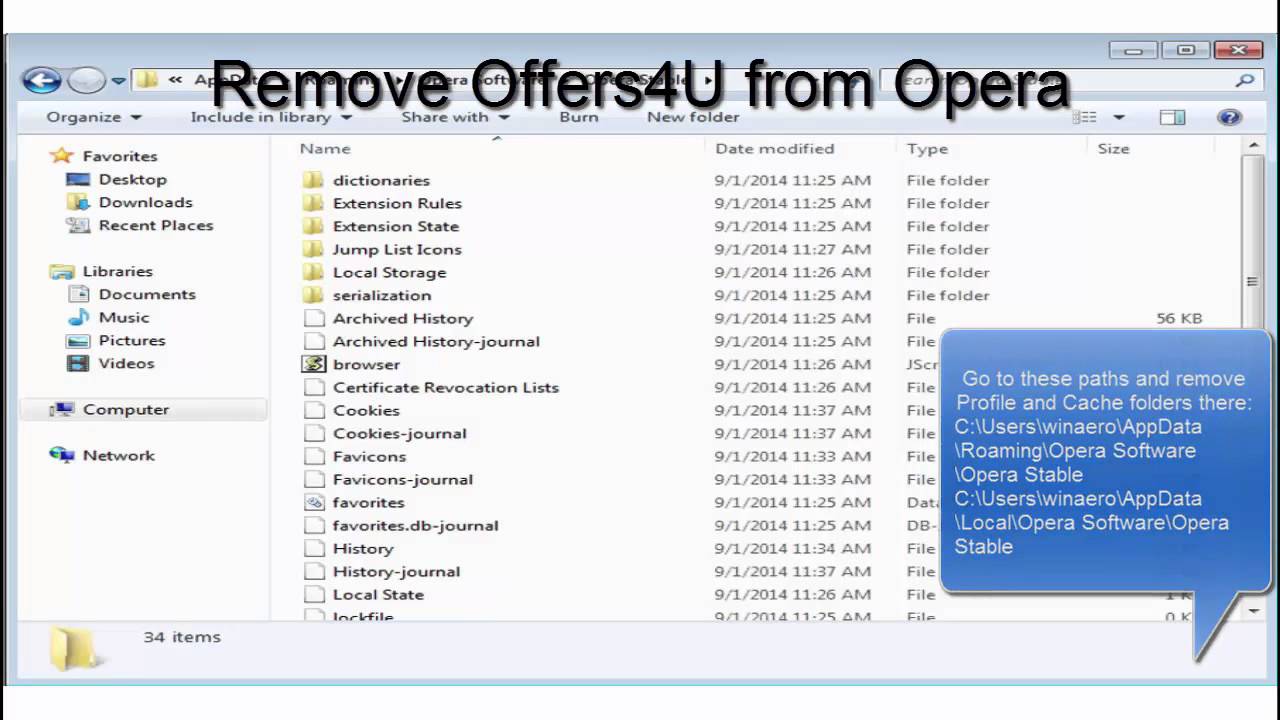Select the Local State file icon
Screen dimensions: 1280x720
pos(314,594)
